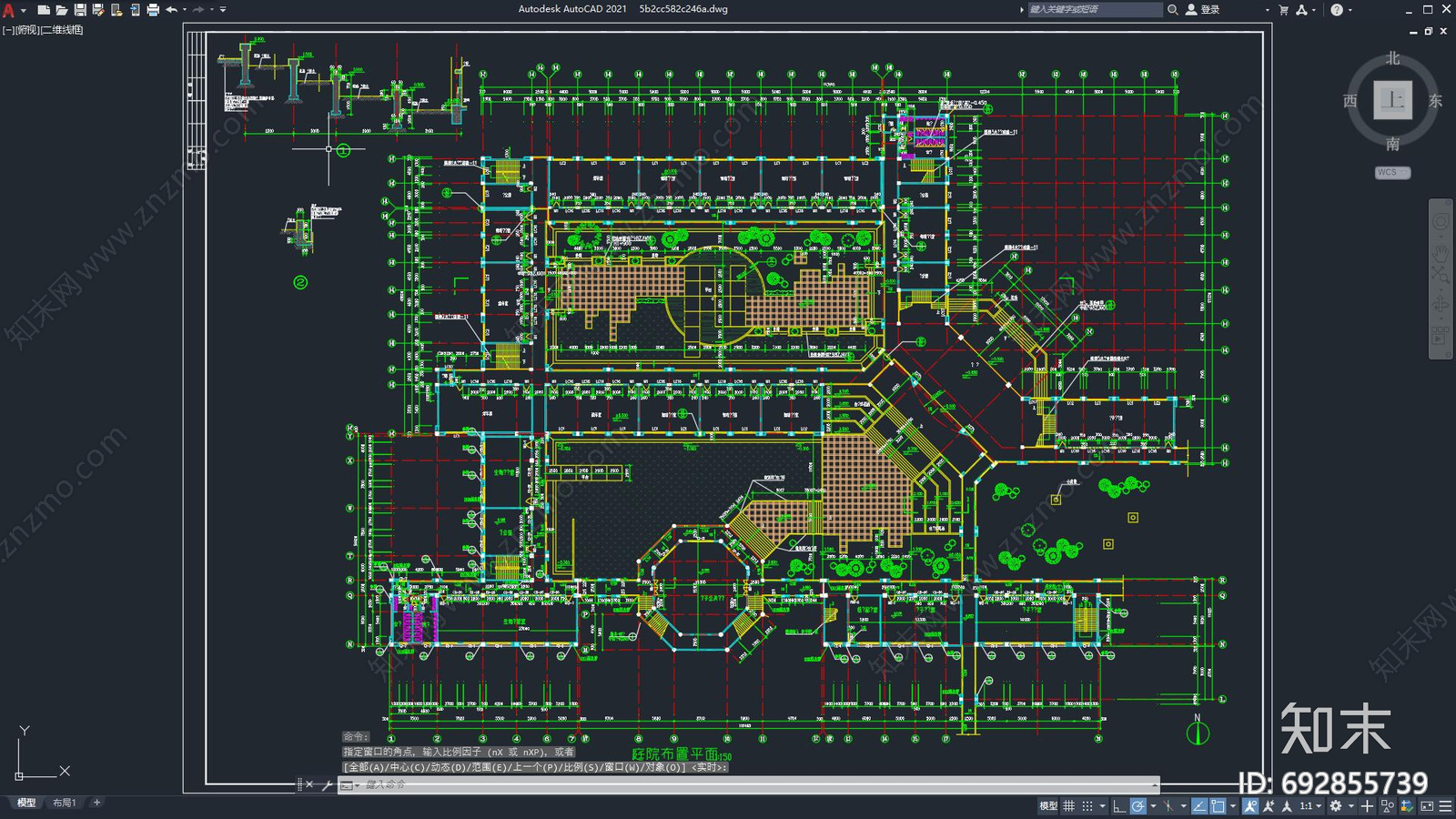Toggle polar tracking in the status bar
This screenshot has height=819, width=1456.
click(1137, 804)
